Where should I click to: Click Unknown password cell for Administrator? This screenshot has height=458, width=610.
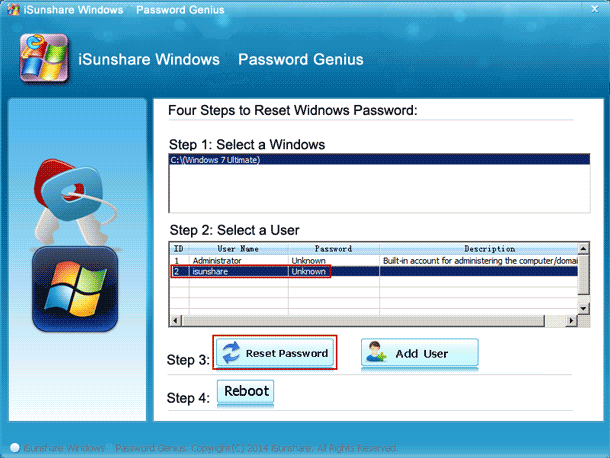click(334, 260)
